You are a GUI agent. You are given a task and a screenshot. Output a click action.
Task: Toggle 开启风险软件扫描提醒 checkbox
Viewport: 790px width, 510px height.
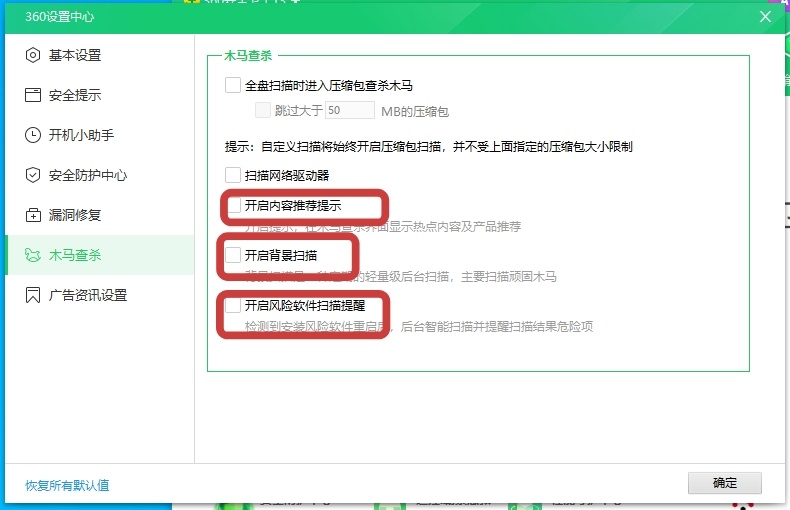[x=233, y=305]
